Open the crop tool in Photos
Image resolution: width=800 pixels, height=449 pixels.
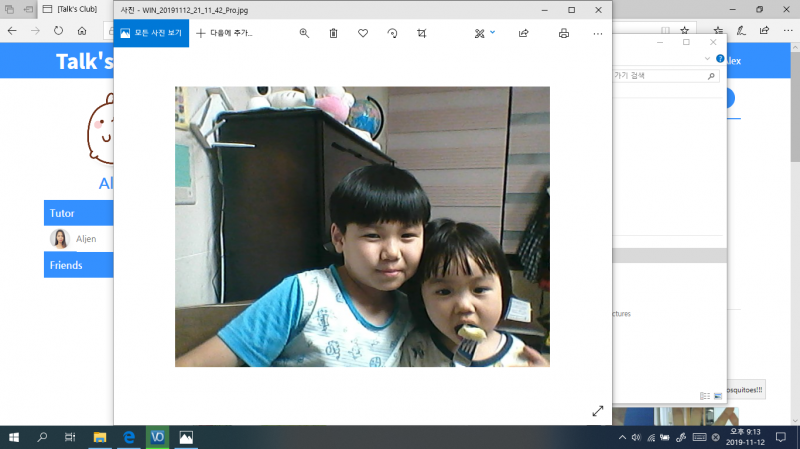(421, 33)
